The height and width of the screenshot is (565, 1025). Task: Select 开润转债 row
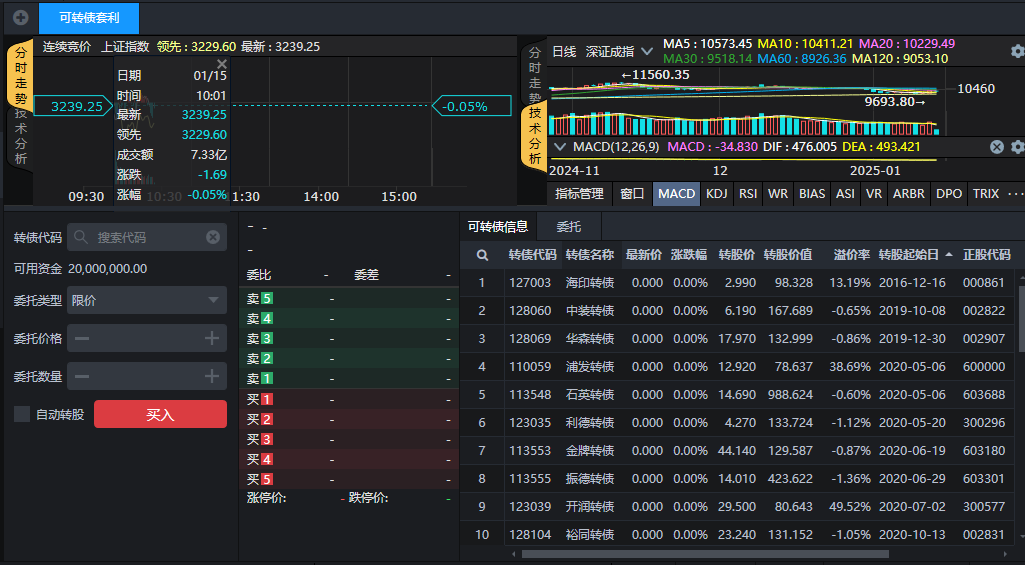click(x=739, y=507)
